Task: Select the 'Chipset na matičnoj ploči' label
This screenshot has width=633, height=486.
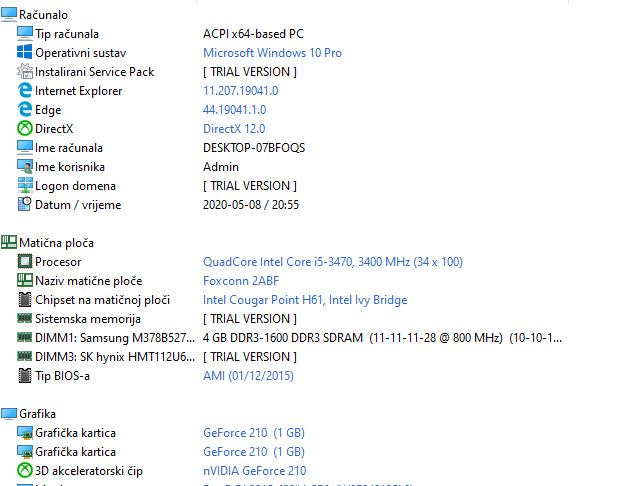Action: [103, 300]
